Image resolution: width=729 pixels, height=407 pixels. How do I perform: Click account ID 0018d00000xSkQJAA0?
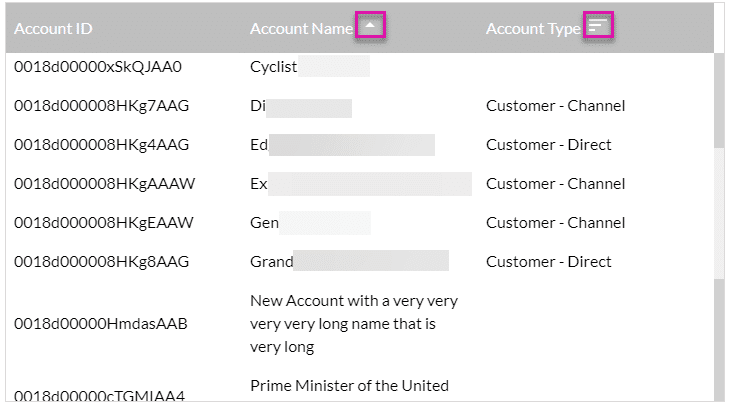98,67
